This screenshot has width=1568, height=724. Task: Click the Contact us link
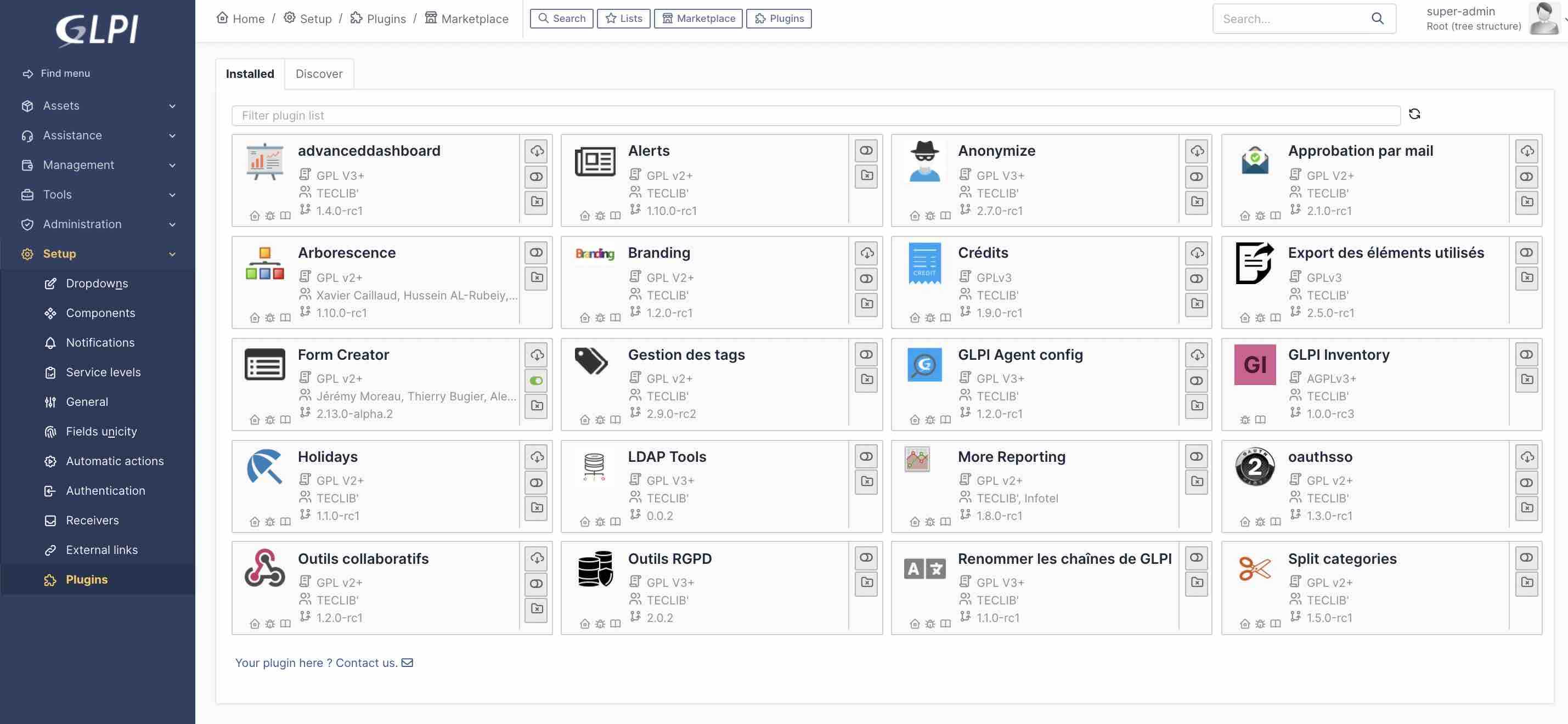pyautogui.click(x=366, y=663)
